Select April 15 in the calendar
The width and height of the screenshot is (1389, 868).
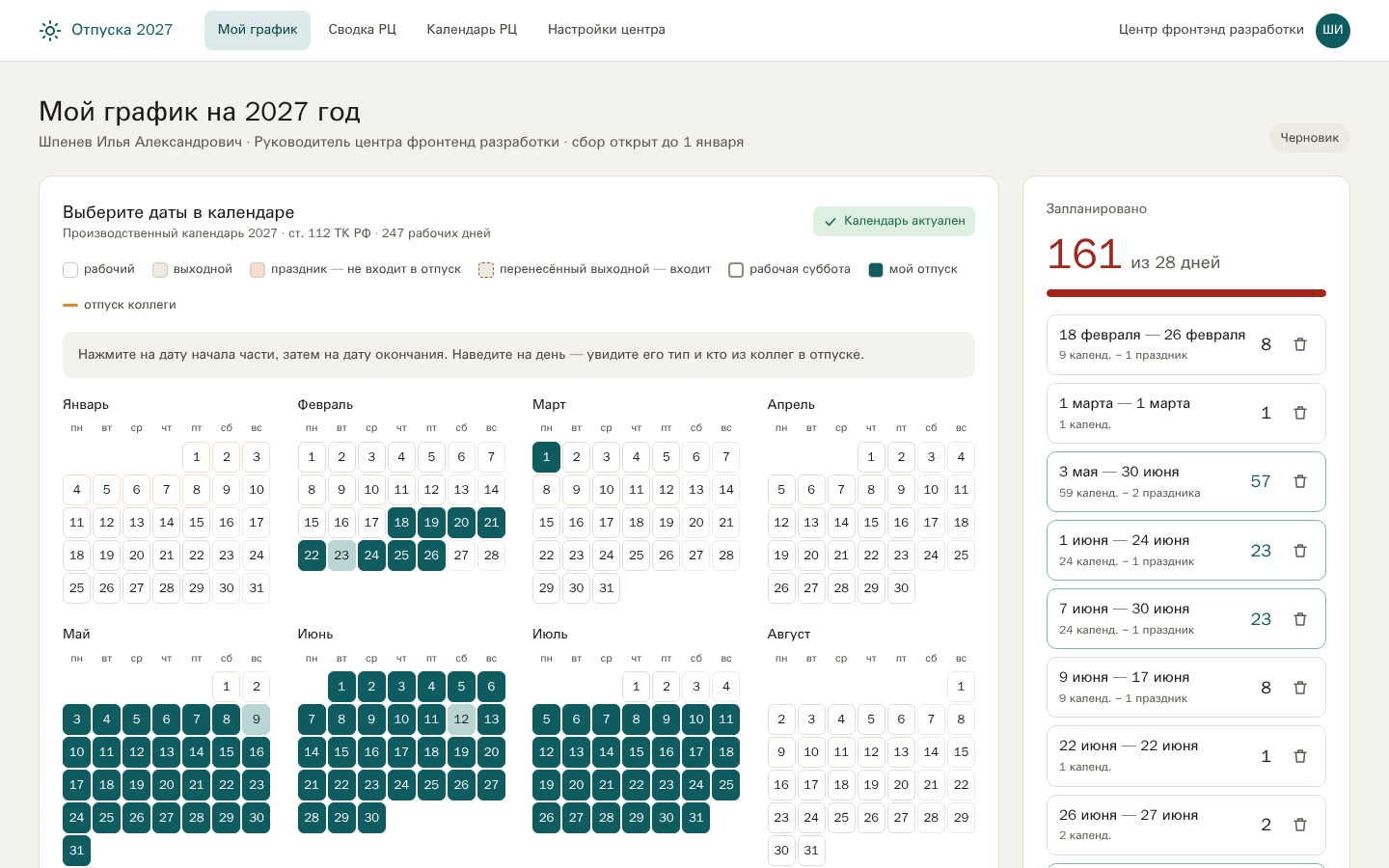[x=871, y=523]
